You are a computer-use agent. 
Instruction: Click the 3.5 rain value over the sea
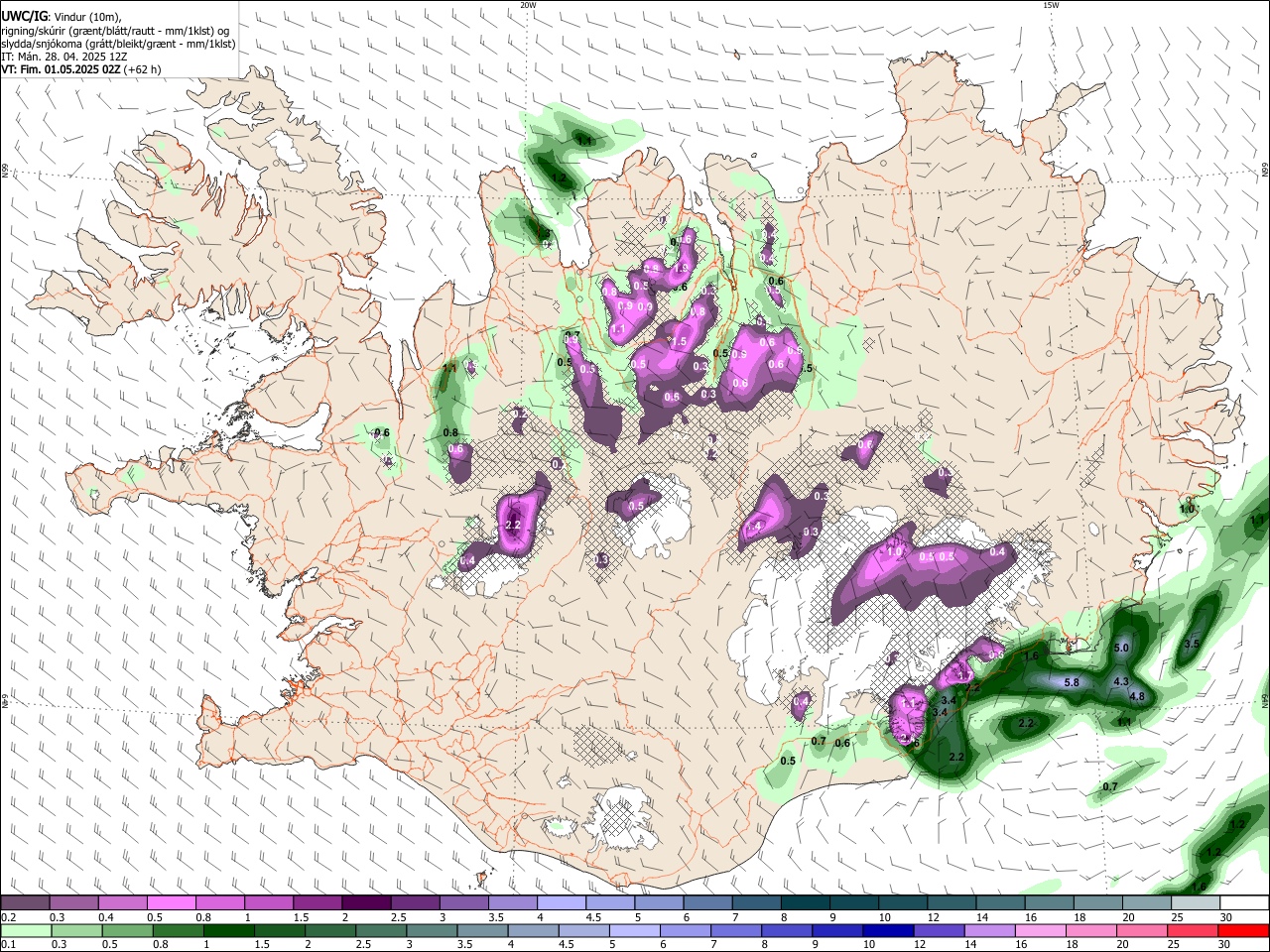(1192, 644)
